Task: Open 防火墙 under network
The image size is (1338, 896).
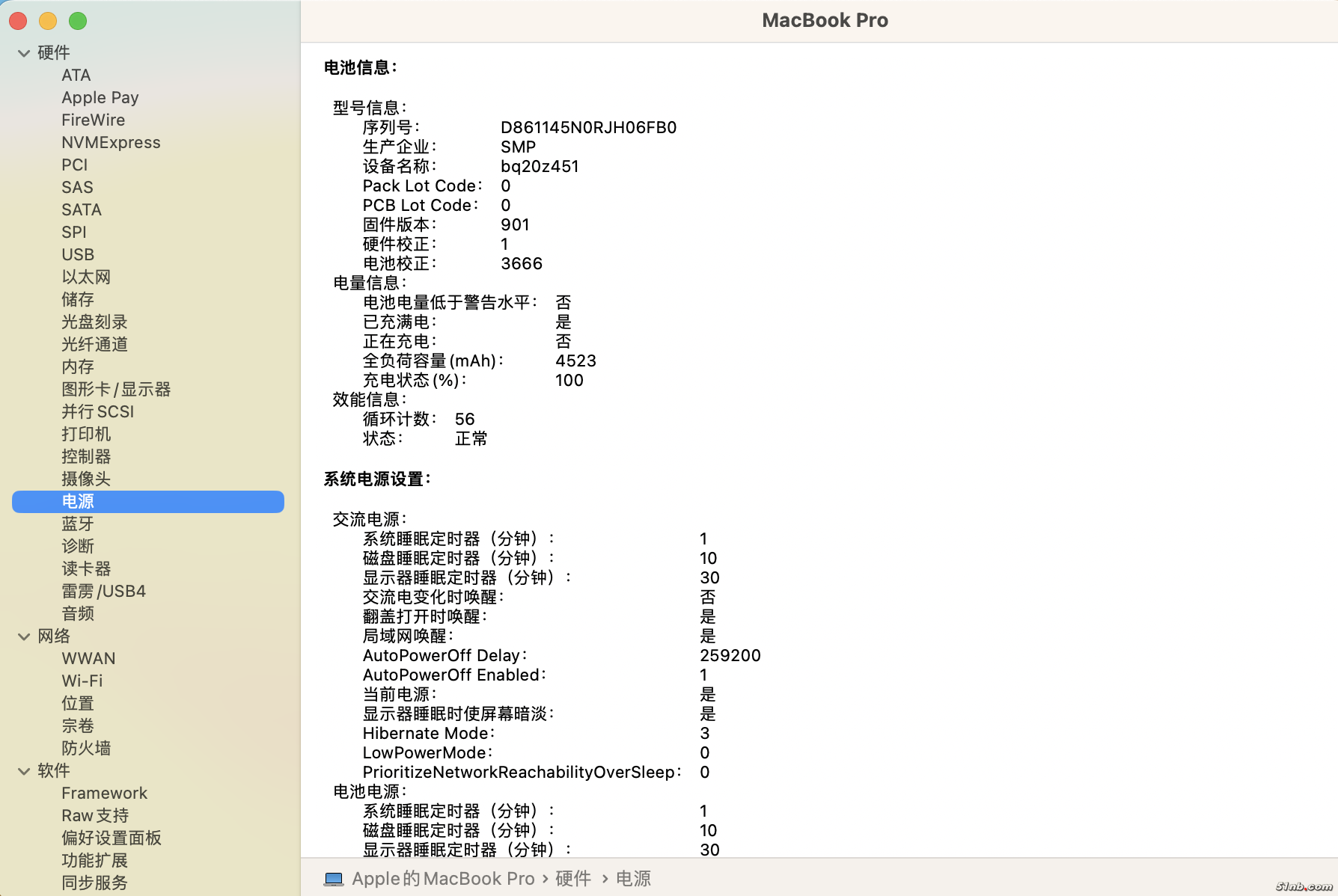Action: pos(86,749)
